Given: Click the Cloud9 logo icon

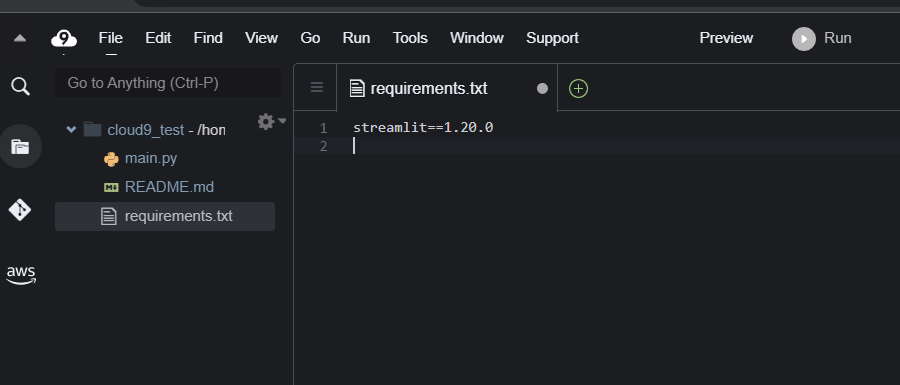Looking at the screenshot, I should pos(64,39).
